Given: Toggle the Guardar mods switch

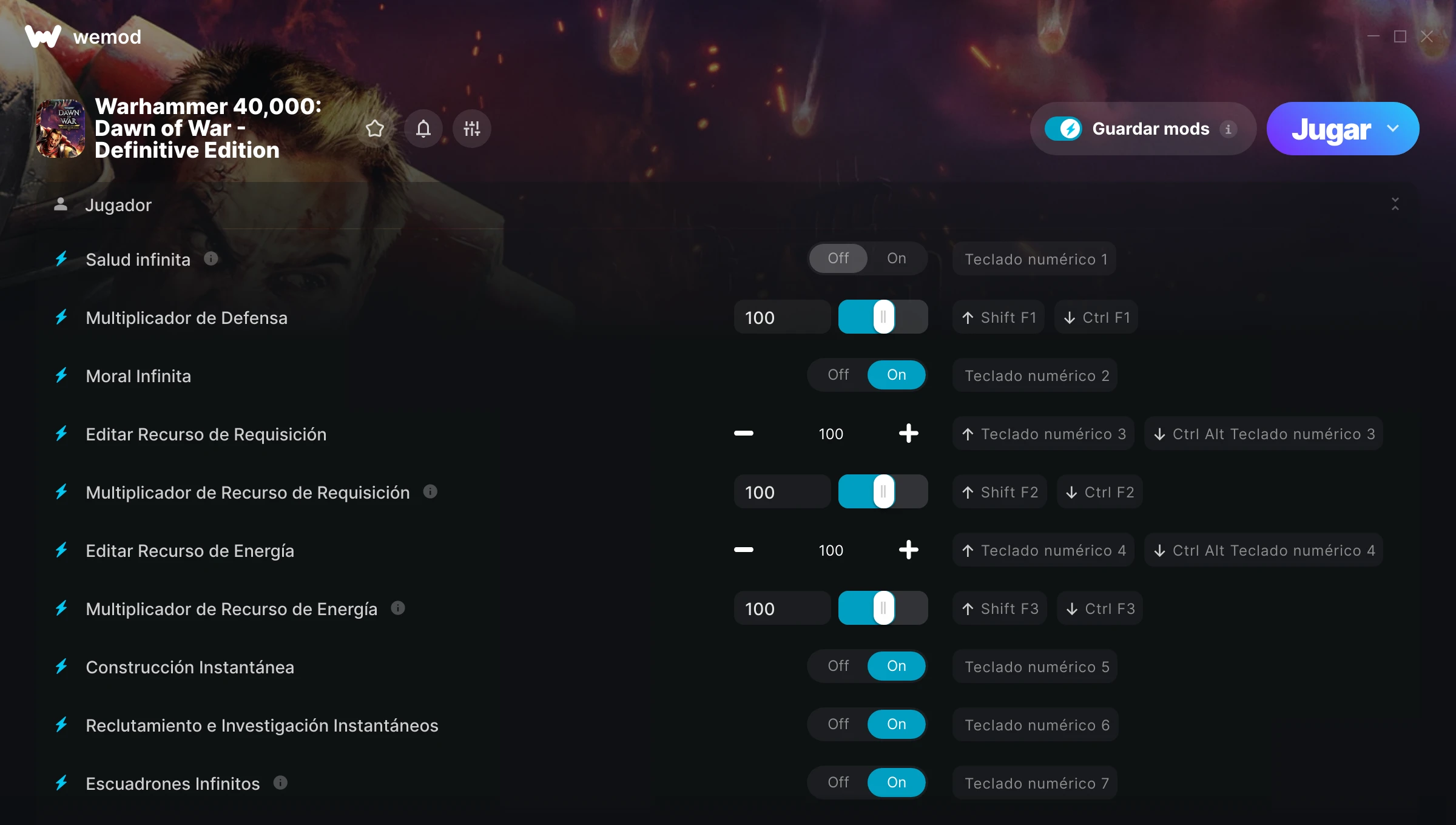Looking at the screenshot, I should pos(1063,129).
